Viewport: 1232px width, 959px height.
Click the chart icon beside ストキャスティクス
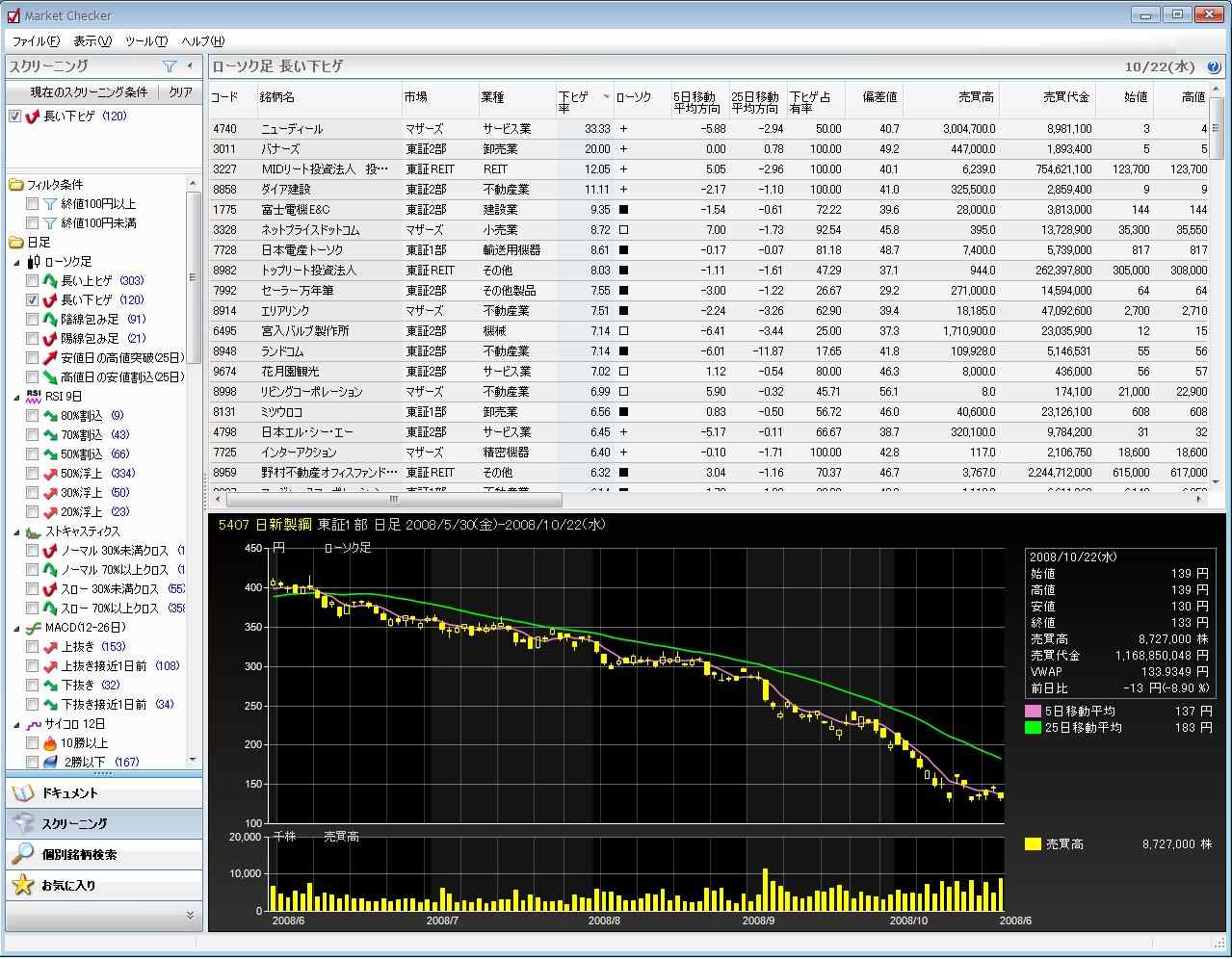(x=34, y=531)
